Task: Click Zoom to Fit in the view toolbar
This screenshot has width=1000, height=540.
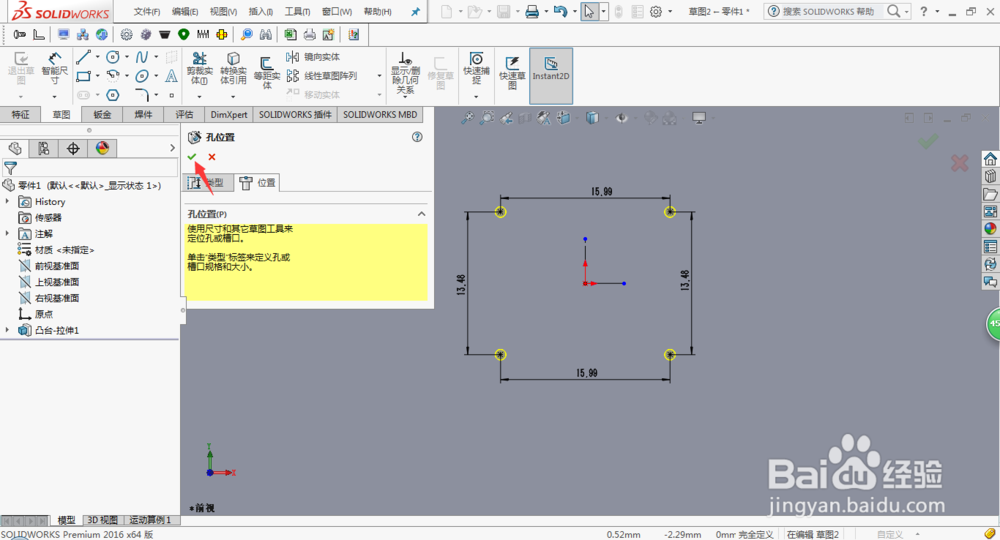Action: [467, 118]
